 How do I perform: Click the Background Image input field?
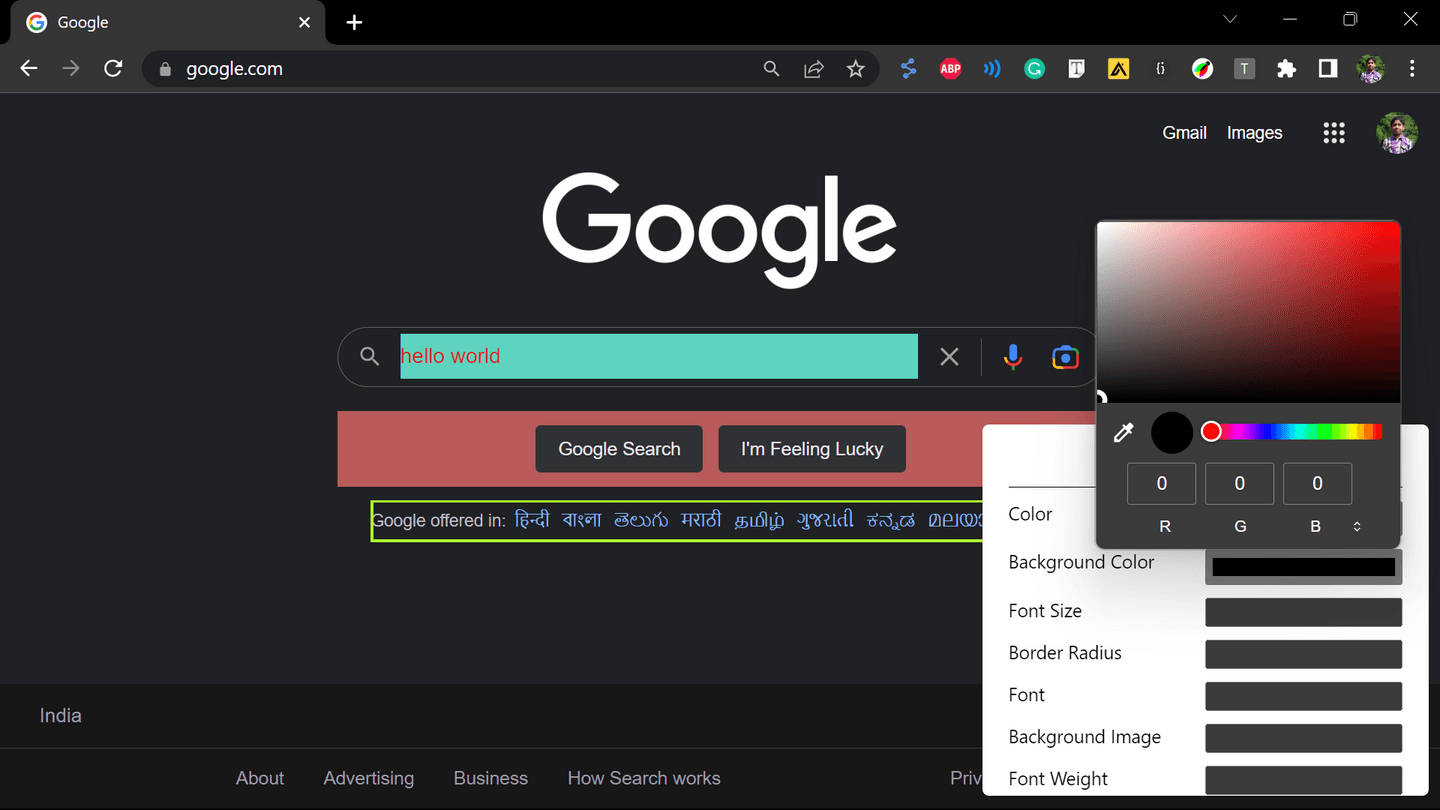pyautogui.click(x=1304, y=738)
